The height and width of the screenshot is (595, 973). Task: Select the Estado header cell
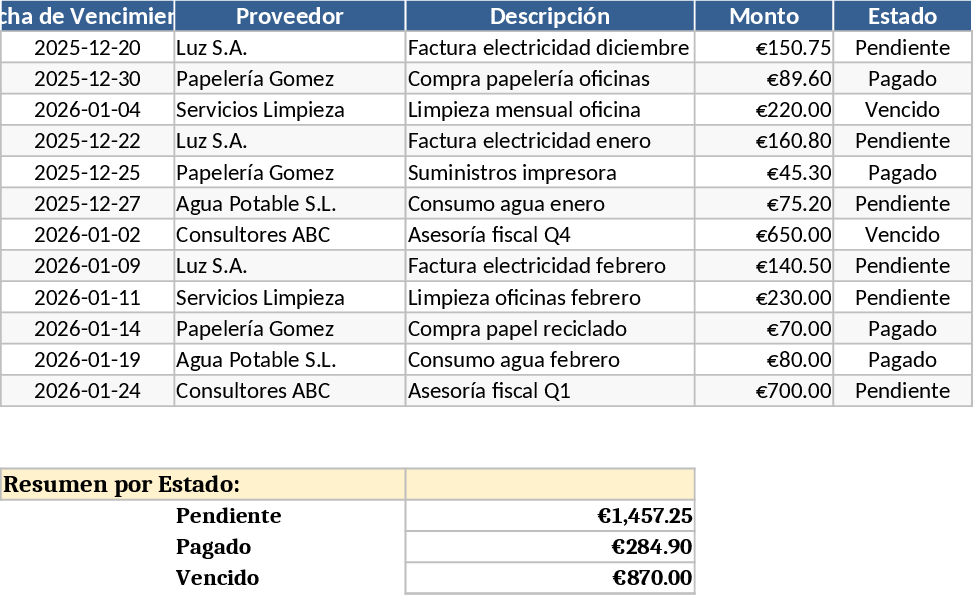902,16
